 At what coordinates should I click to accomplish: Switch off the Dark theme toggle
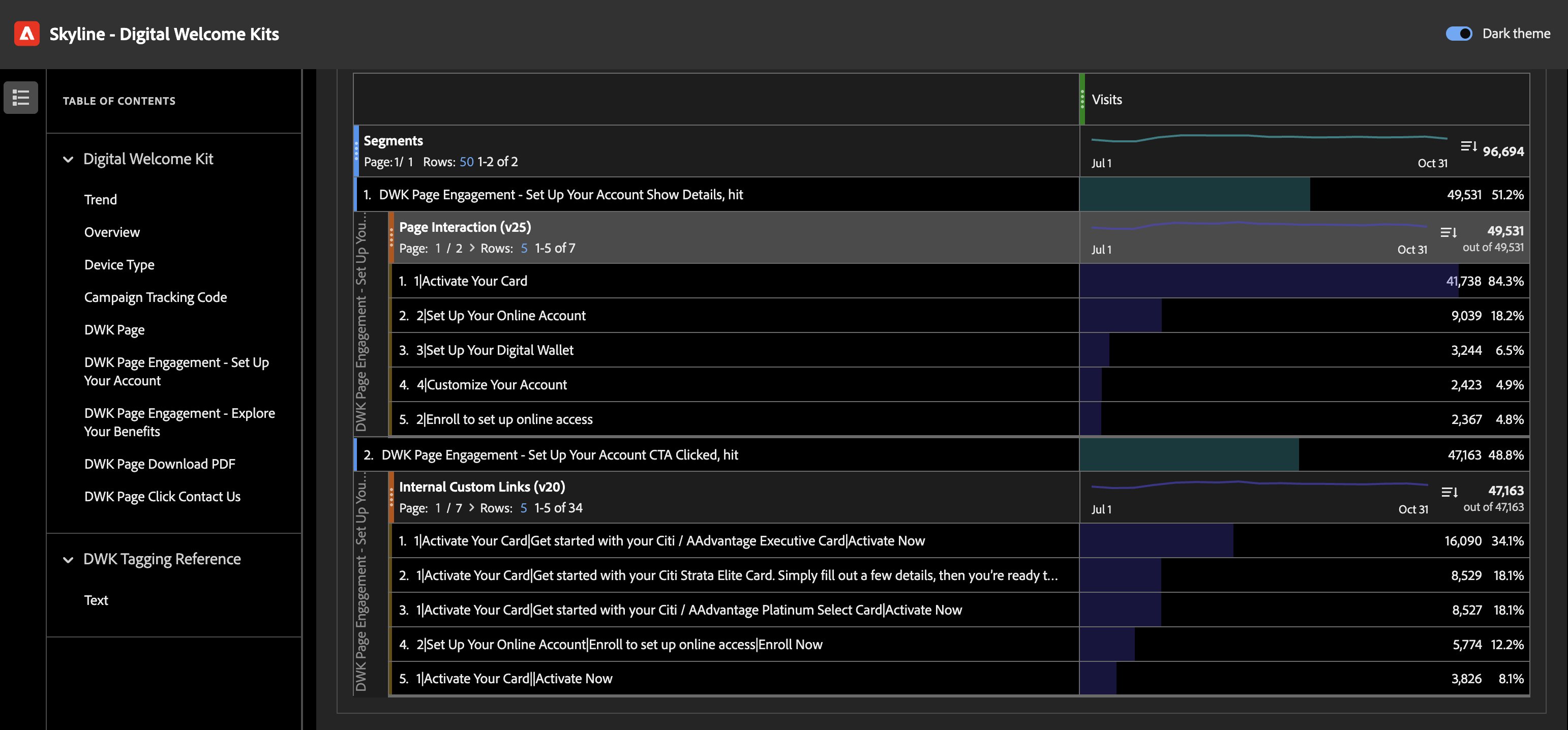point(1459,34)
